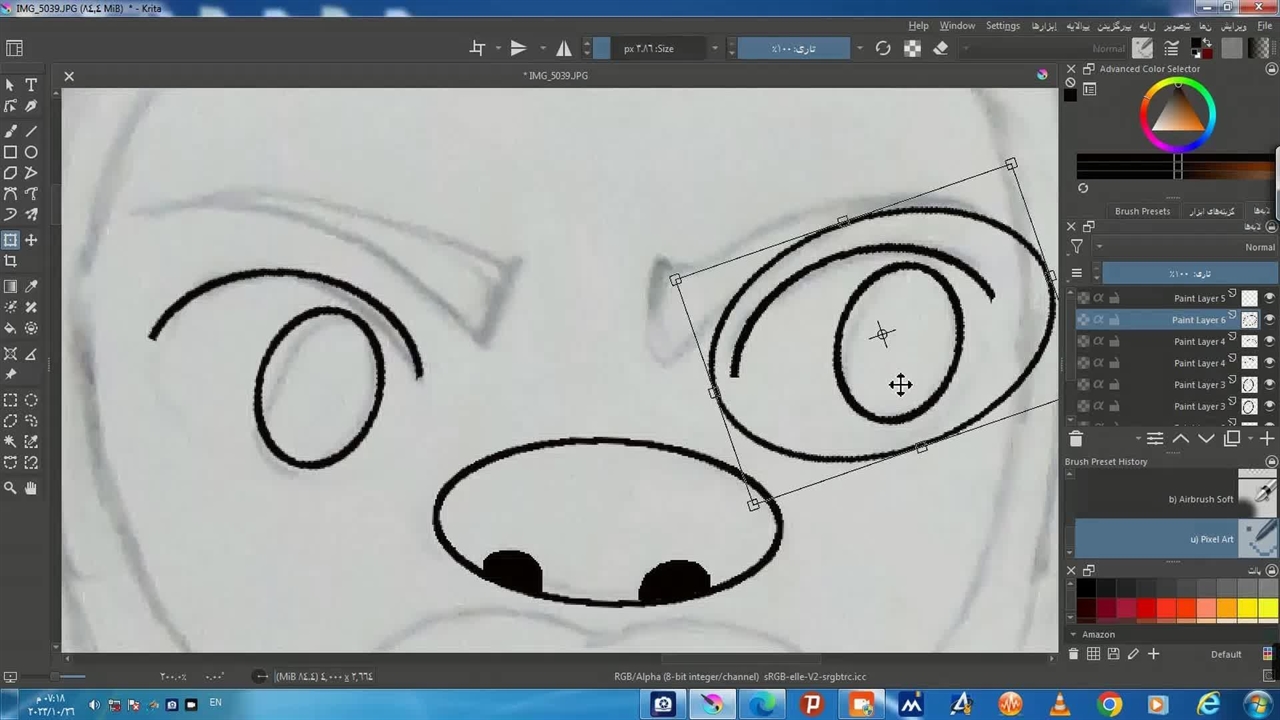This screenshot has width=1280, height=720.
Task: Add a new layer with plus icon
Action: [1267, 439]
